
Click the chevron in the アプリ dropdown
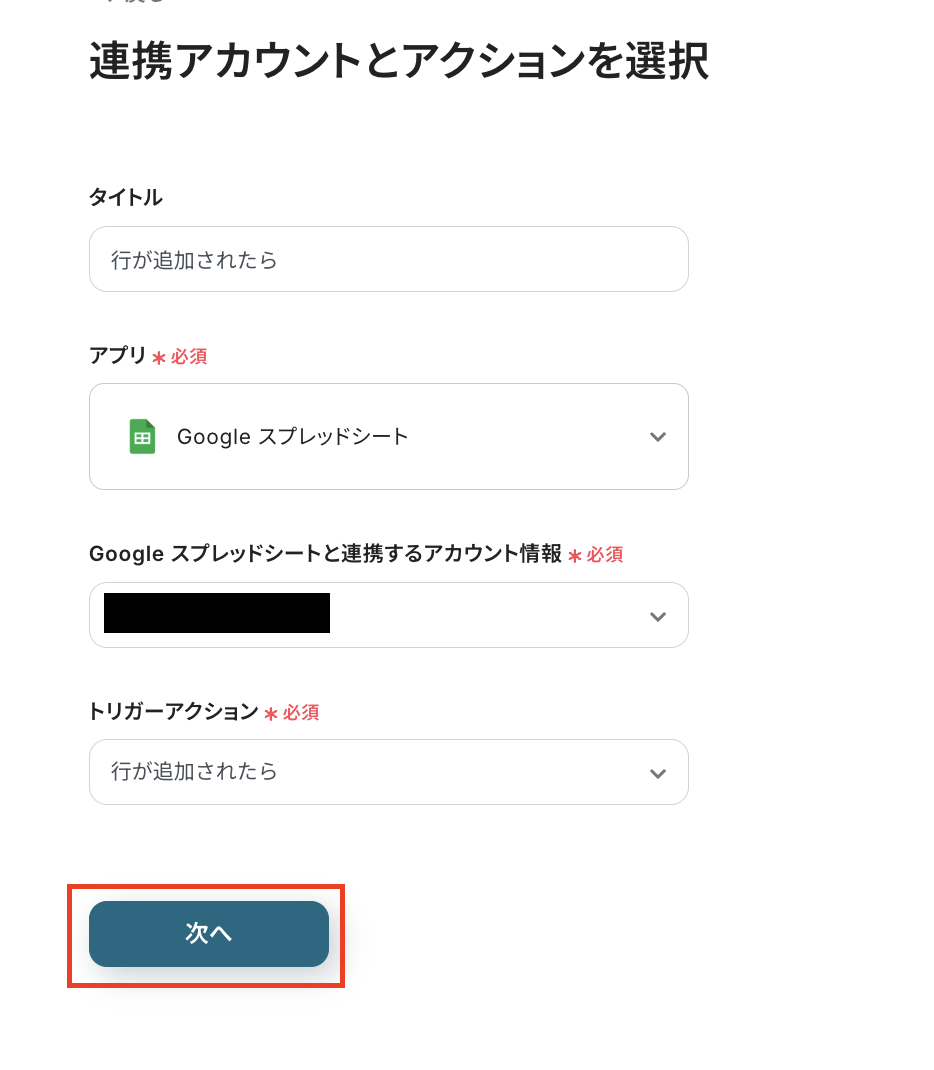657,437
